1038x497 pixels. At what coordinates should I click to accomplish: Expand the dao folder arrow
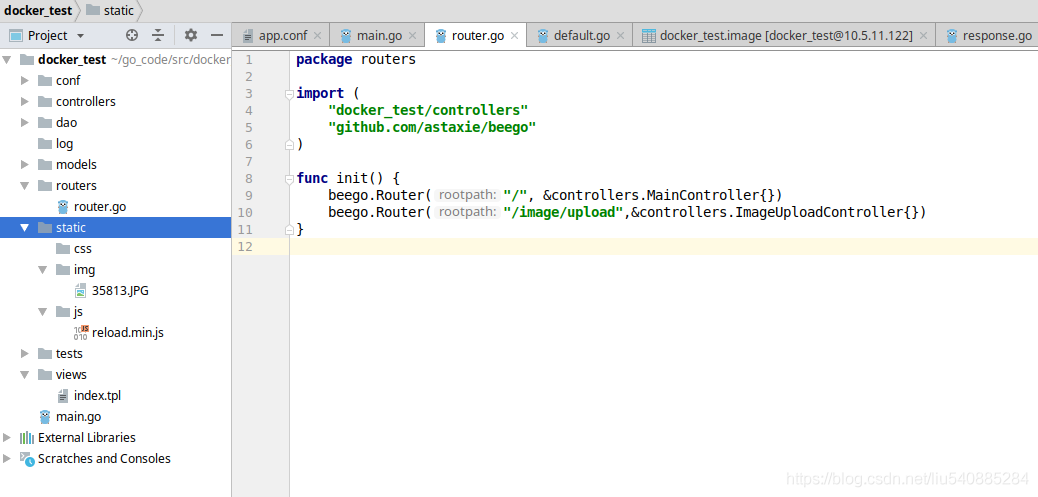pos(25,122)
